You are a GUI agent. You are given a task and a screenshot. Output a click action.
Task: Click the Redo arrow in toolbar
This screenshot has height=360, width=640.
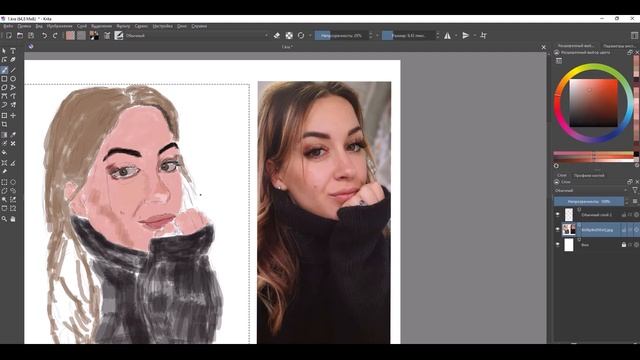[55, 36]
